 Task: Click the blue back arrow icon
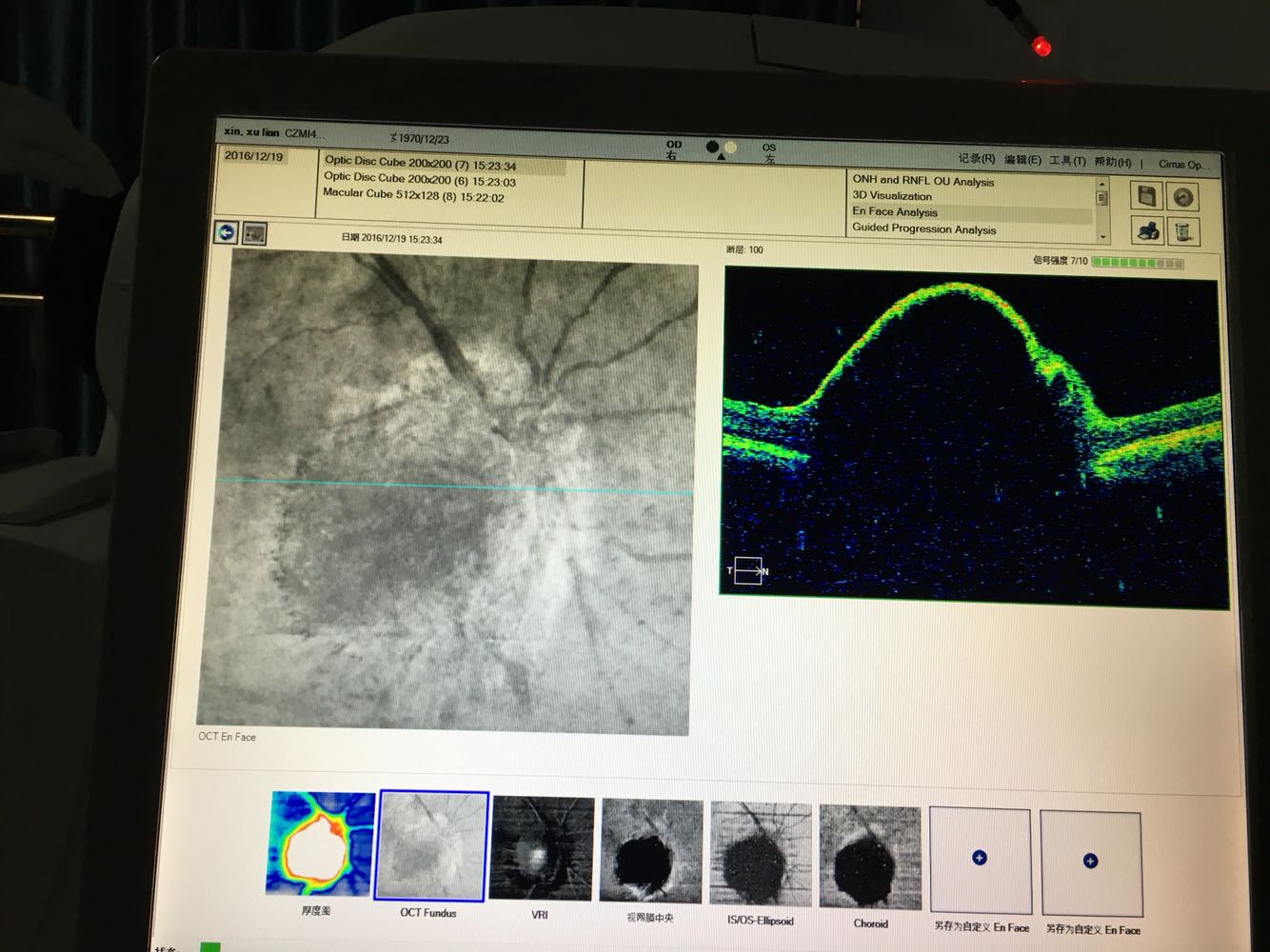[226, 232]
